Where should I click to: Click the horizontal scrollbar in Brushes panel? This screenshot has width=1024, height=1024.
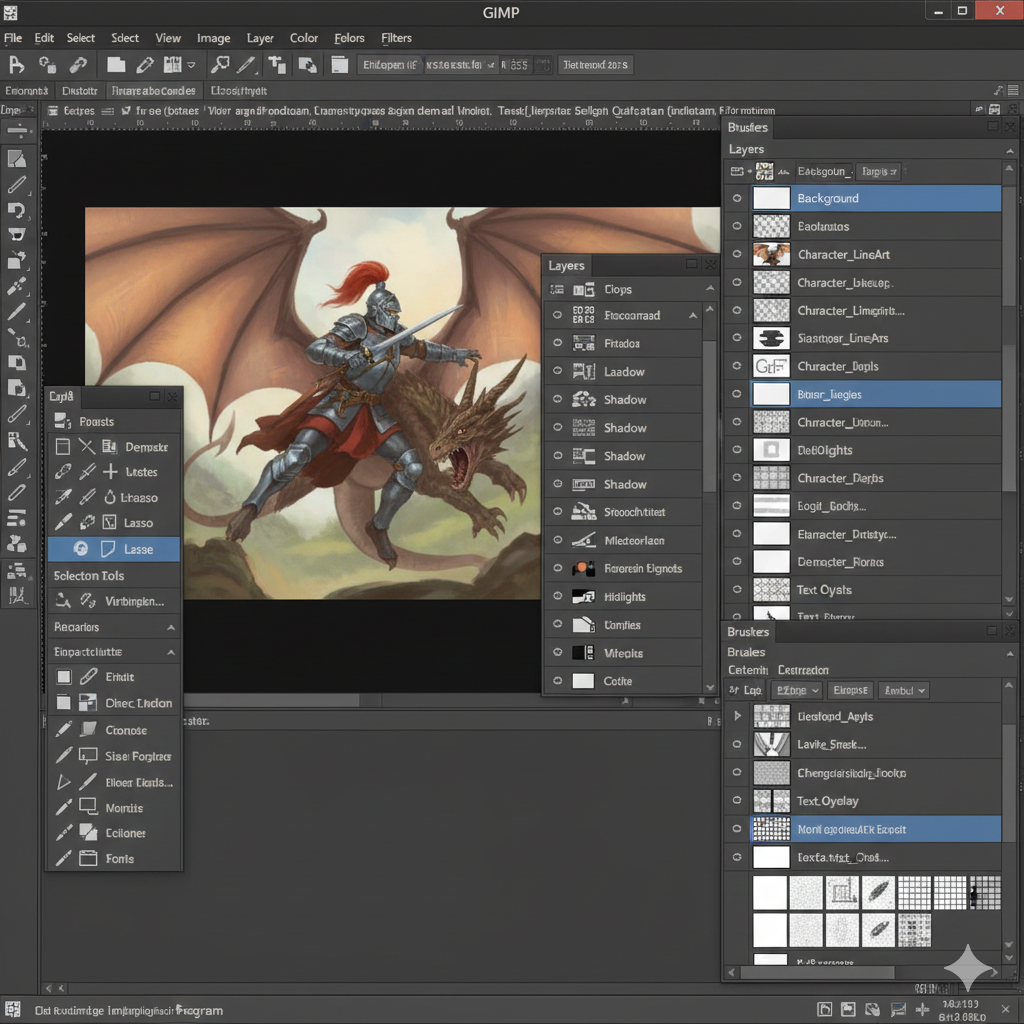coord(820,972)
